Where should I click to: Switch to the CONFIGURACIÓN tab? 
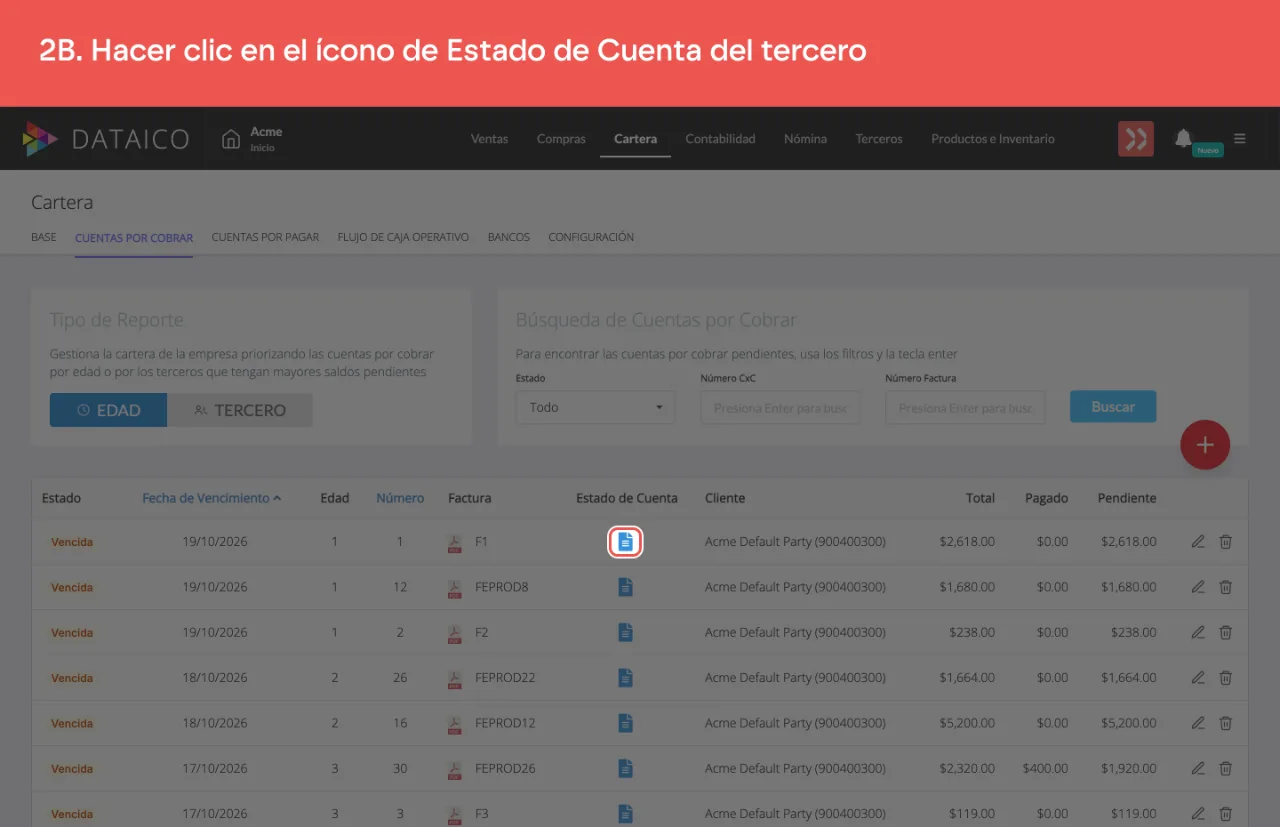point(591,237)
